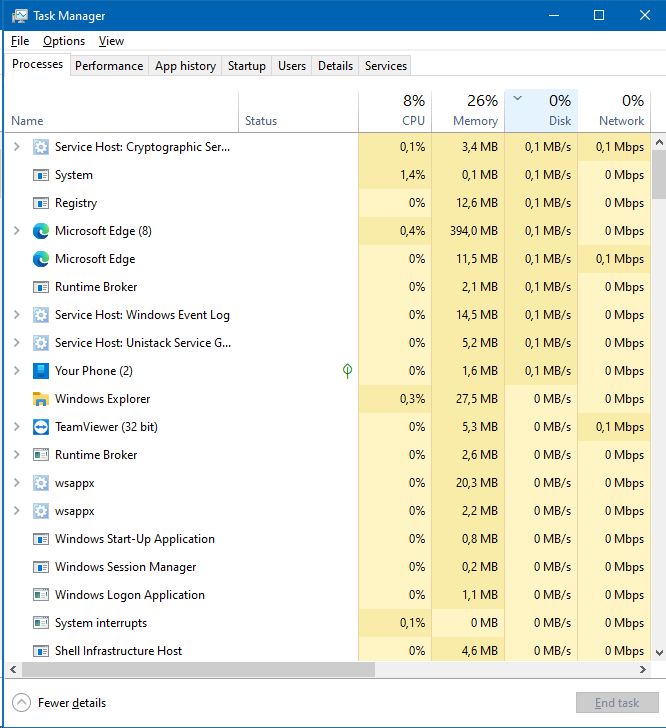
Task: Sort by the Memory column header
Action: pos(468,111)
